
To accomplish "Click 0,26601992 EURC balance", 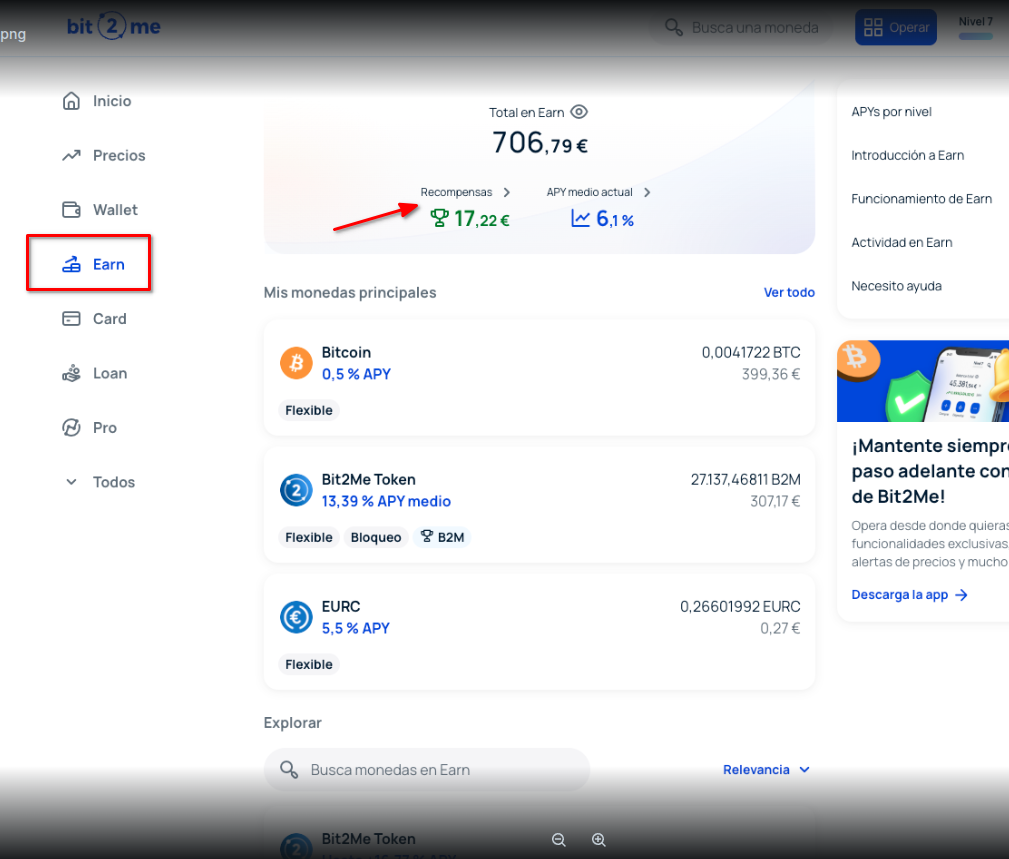I will 740,607.
